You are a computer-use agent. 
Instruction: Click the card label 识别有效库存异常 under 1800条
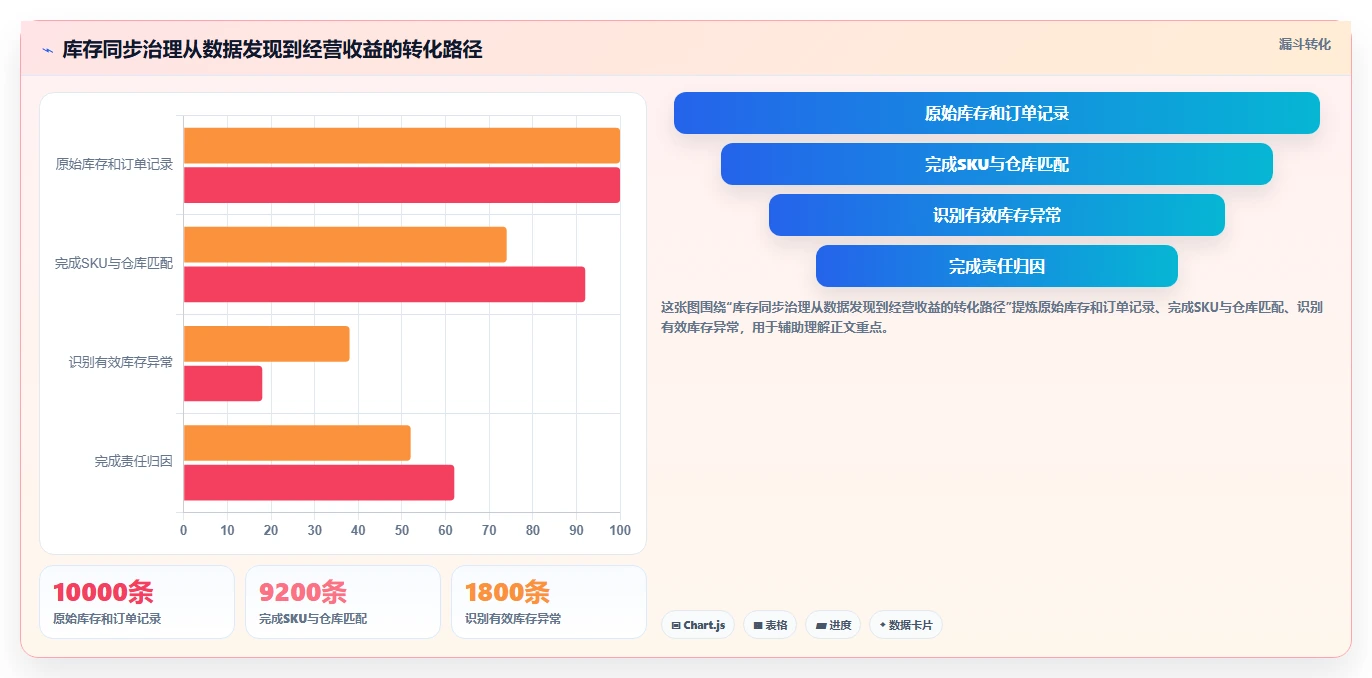(513, 619)
